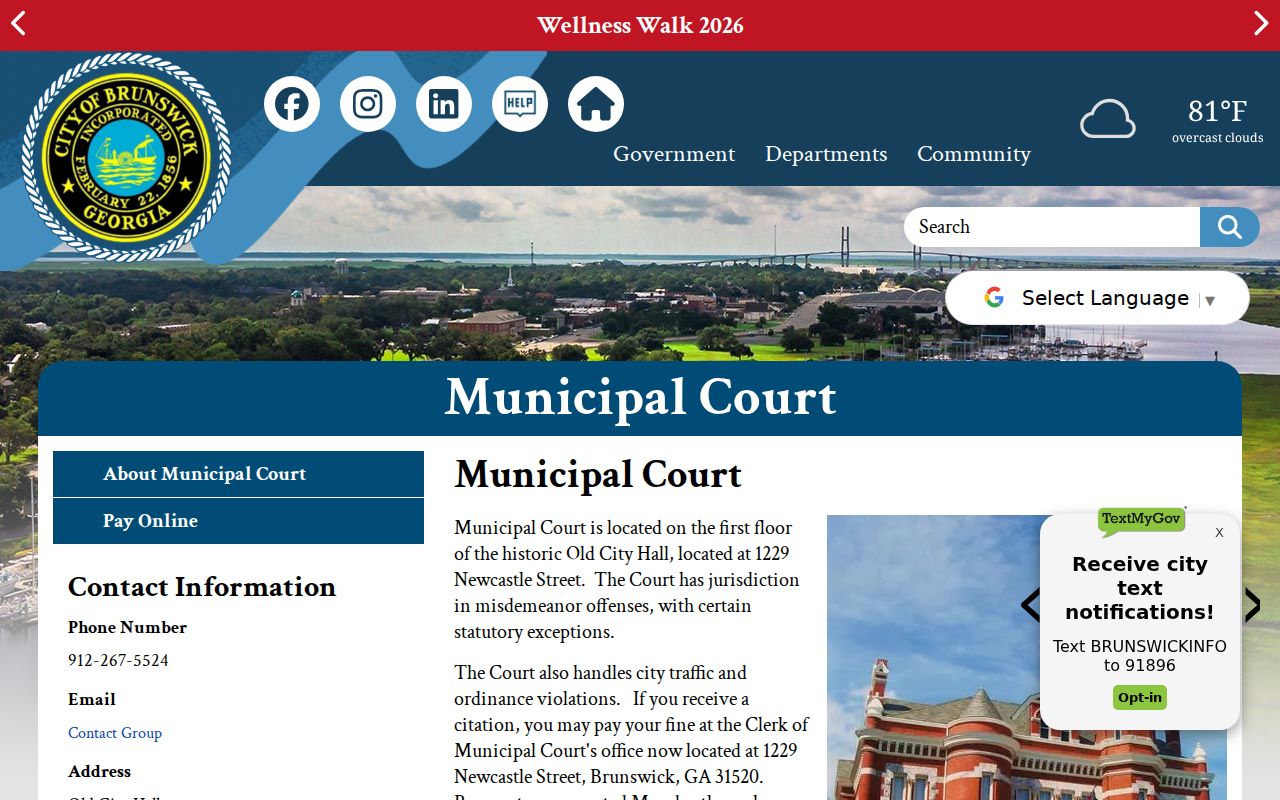Viewport: 1280px width, 800px height.
Task: Click the "overcast clouds" weather text
Action: pos(1217,138)
